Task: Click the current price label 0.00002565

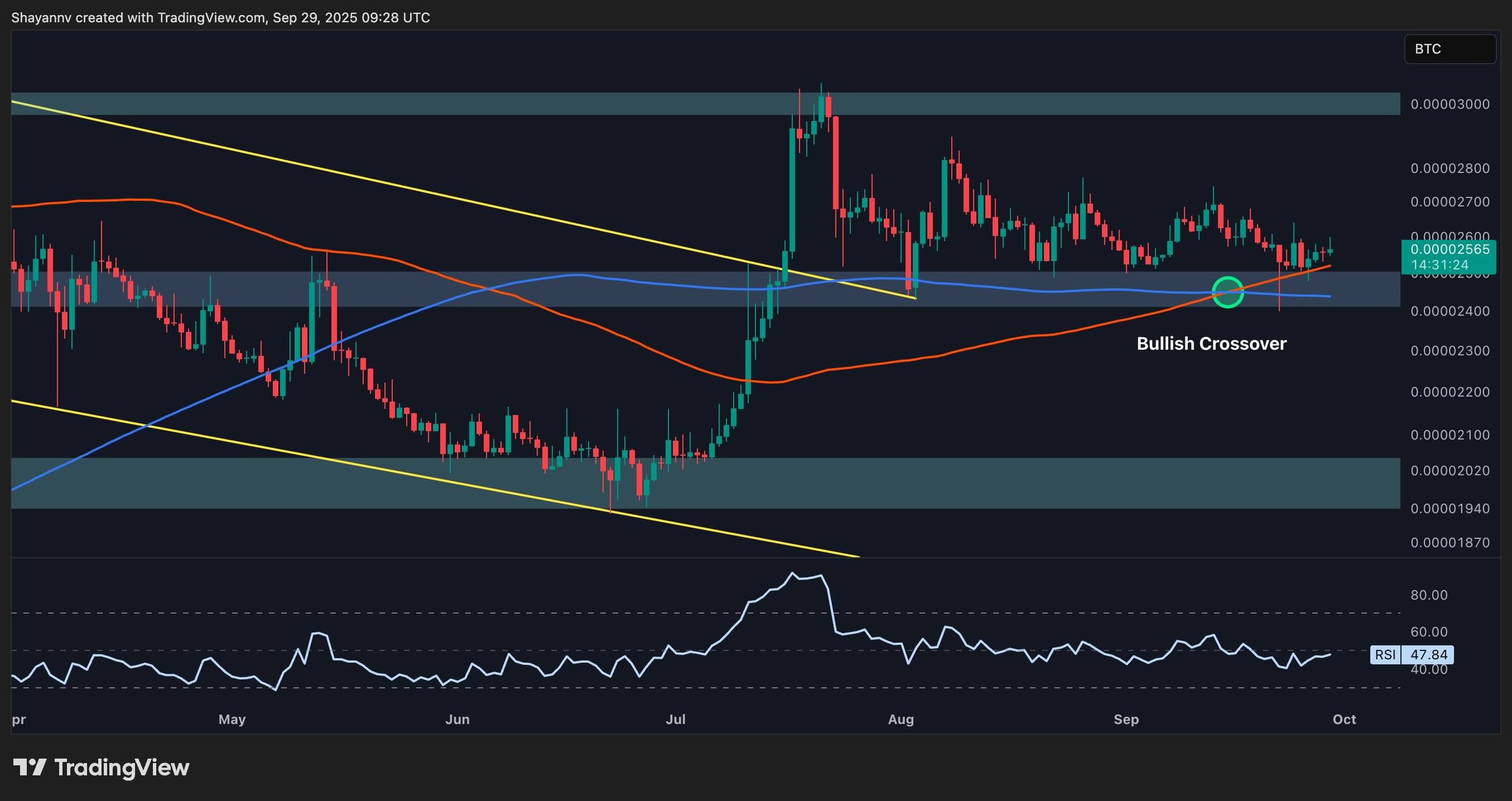Action: [x=1449, y=249]
